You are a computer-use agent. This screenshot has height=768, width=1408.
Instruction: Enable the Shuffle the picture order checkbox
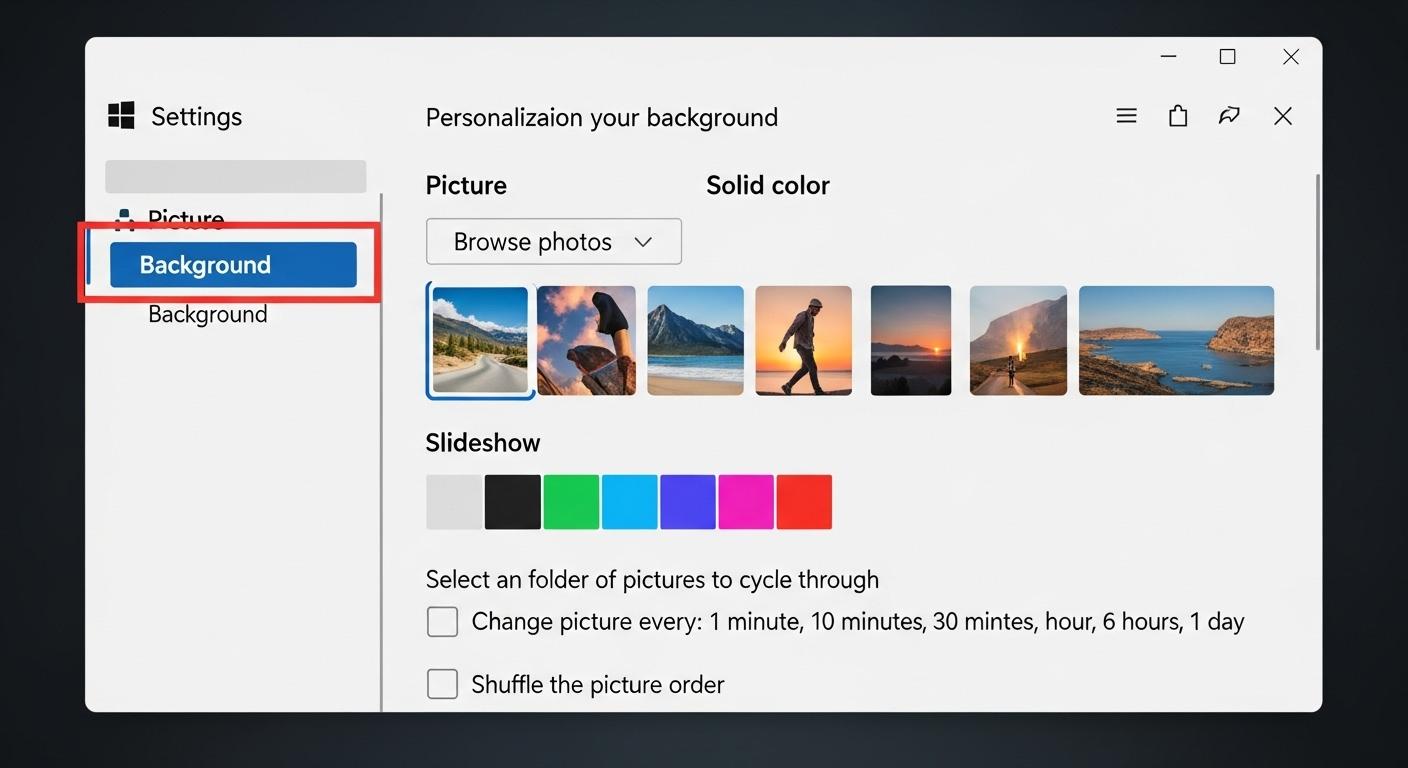442,684
